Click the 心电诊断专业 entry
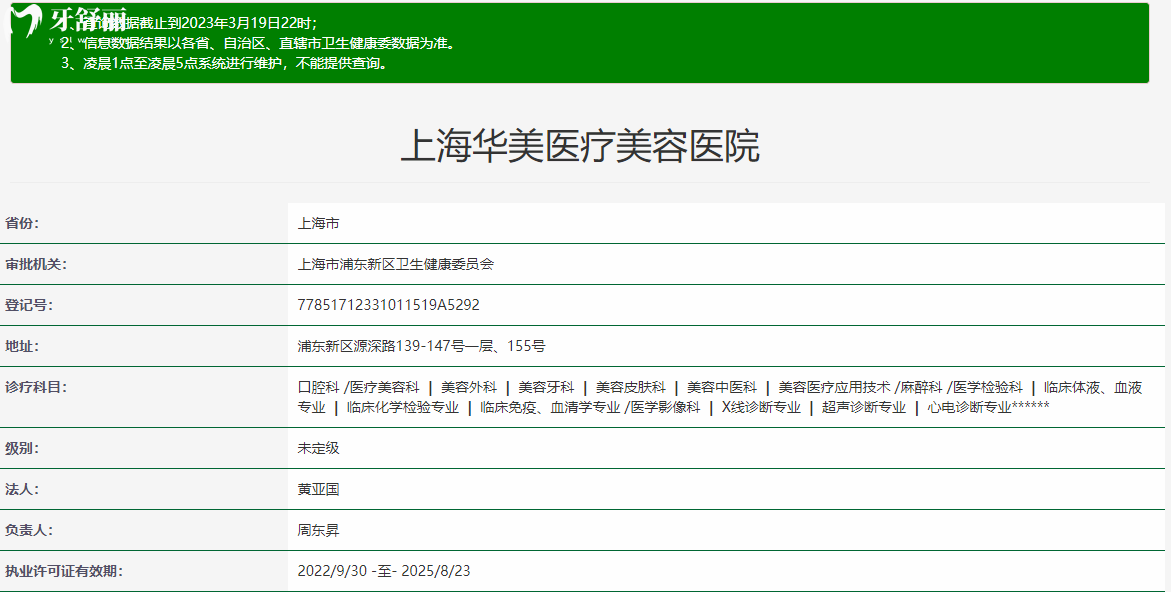The width and height of the screenshot is (1171, 592). 969,408
